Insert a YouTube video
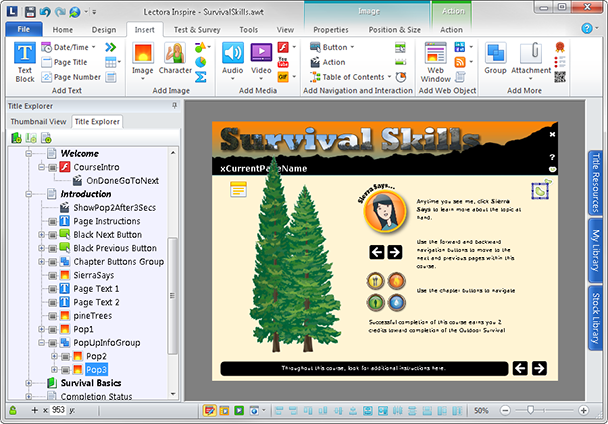The image size is (608, 424). (283, 62)
